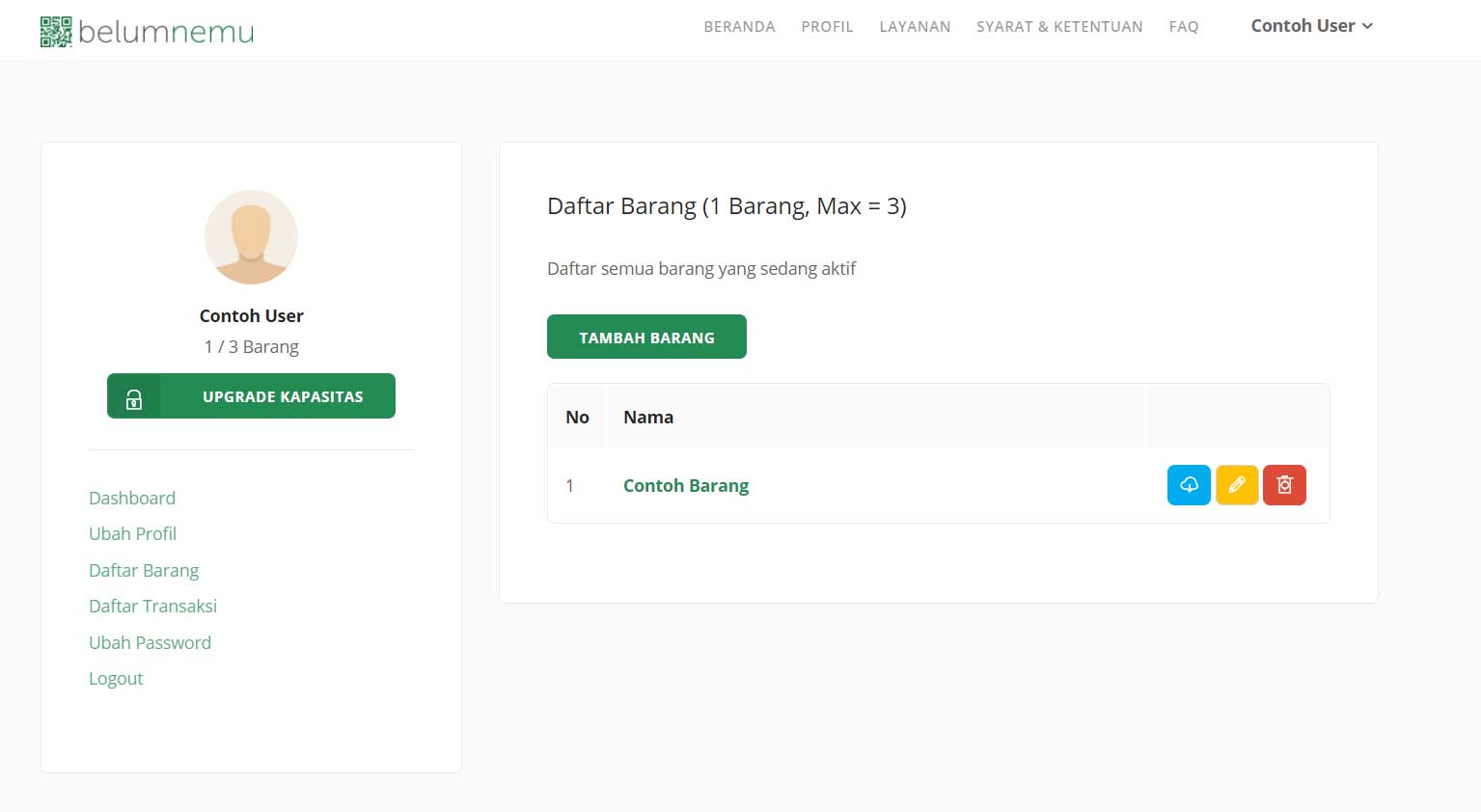
Task: Click the lock icon on Upgrade Kapasitas
Action: (x=134, y=398)
